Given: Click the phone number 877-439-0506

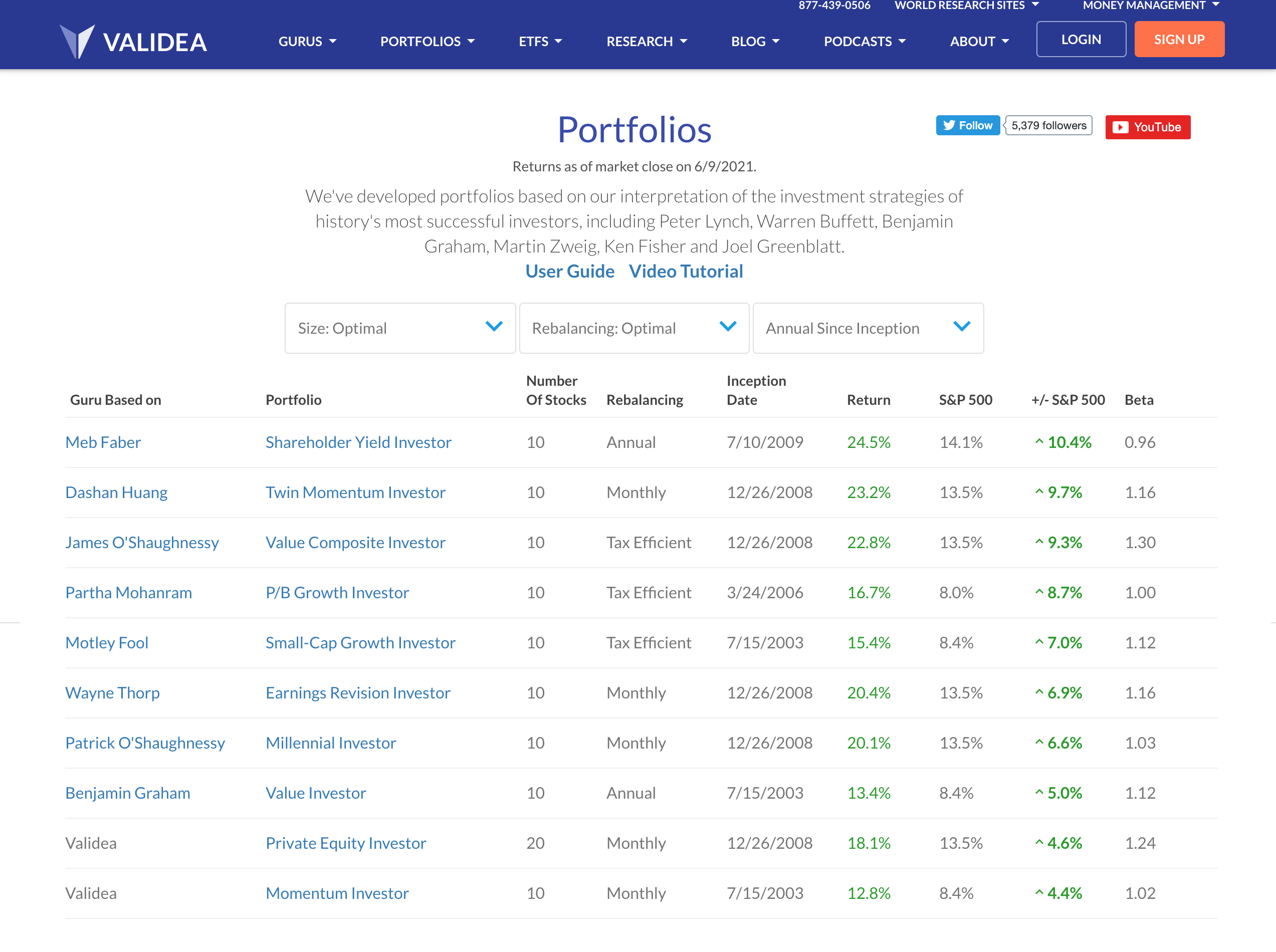Looking at the screenshot, I should click(834, 6).
